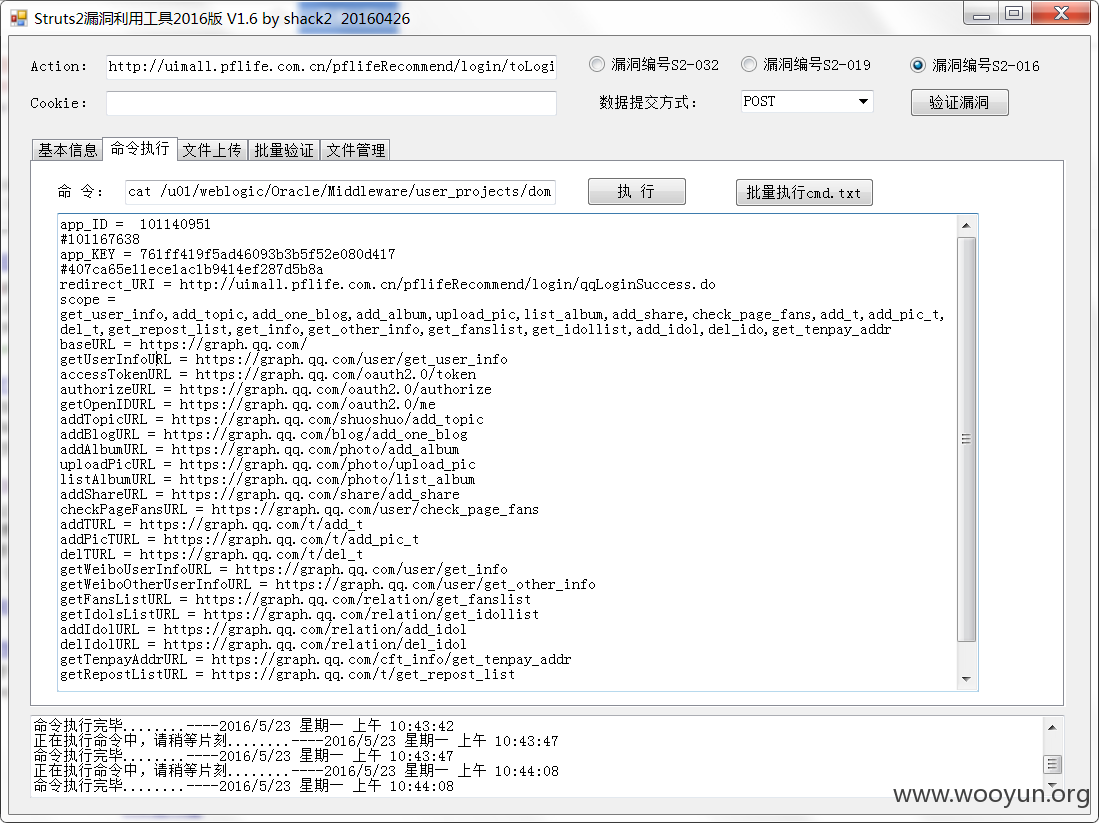Focus the Action URL input field

[332, 66]
